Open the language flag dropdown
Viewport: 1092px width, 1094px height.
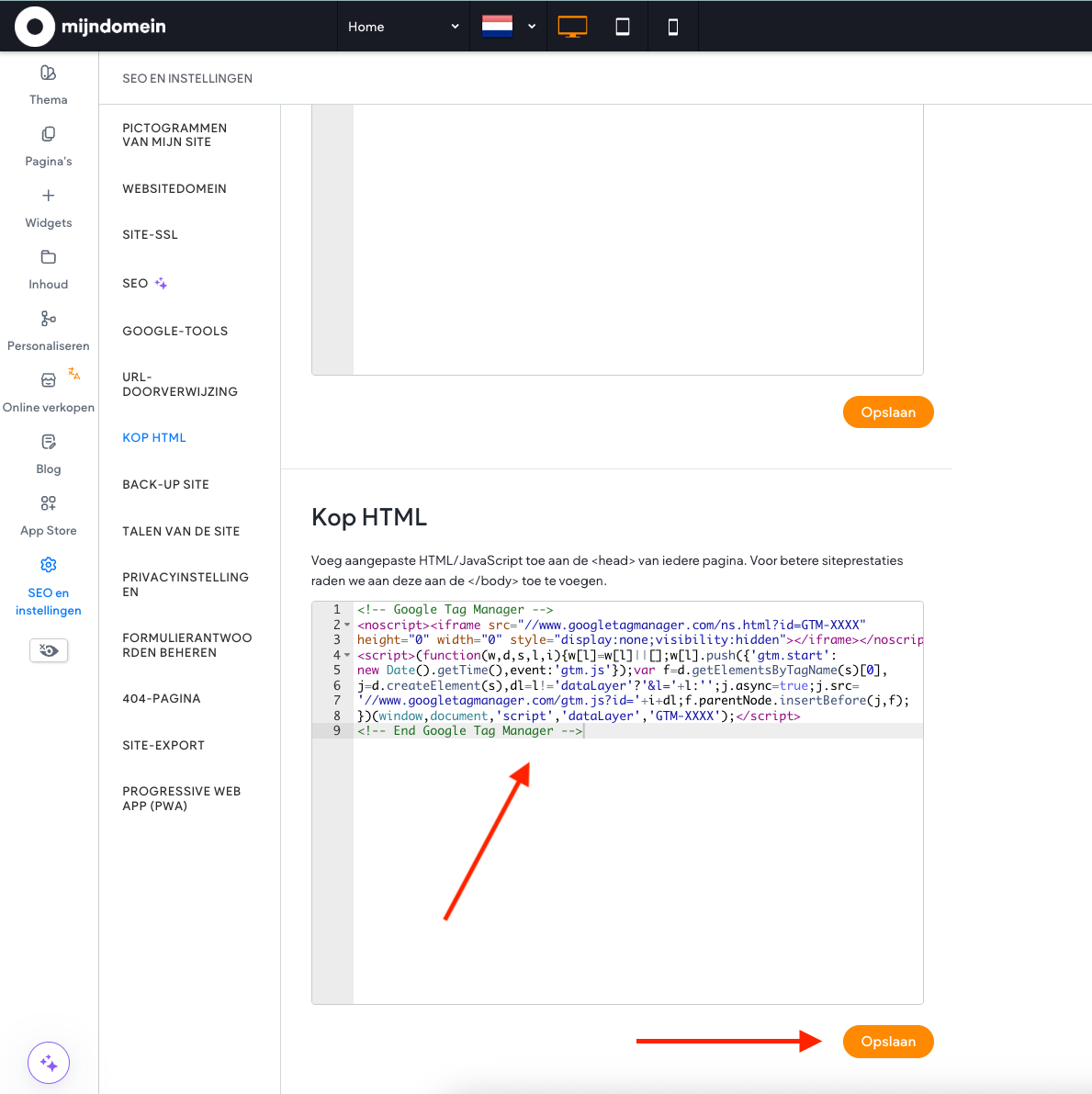coord(508,27)
